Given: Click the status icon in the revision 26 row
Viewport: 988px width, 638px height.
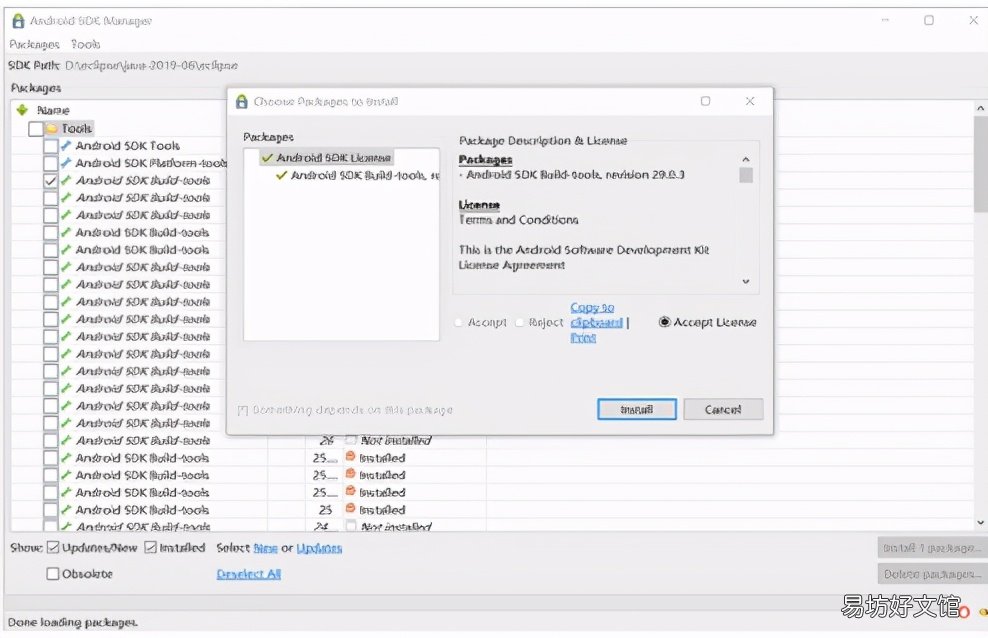Looking at the screenshot, I should [351, 440].
